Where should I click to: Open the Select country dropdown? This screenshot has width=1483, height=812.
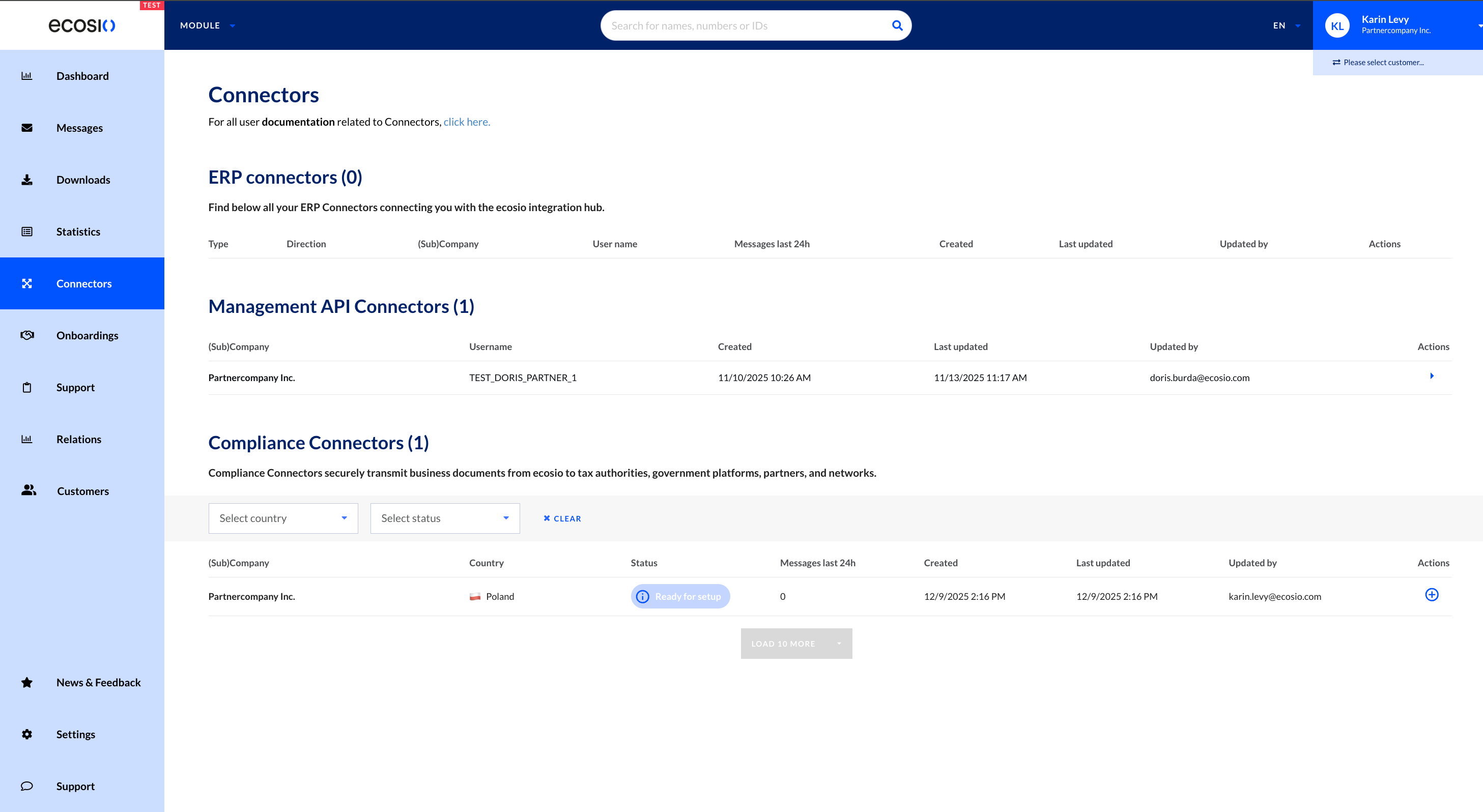coord(282,518)
